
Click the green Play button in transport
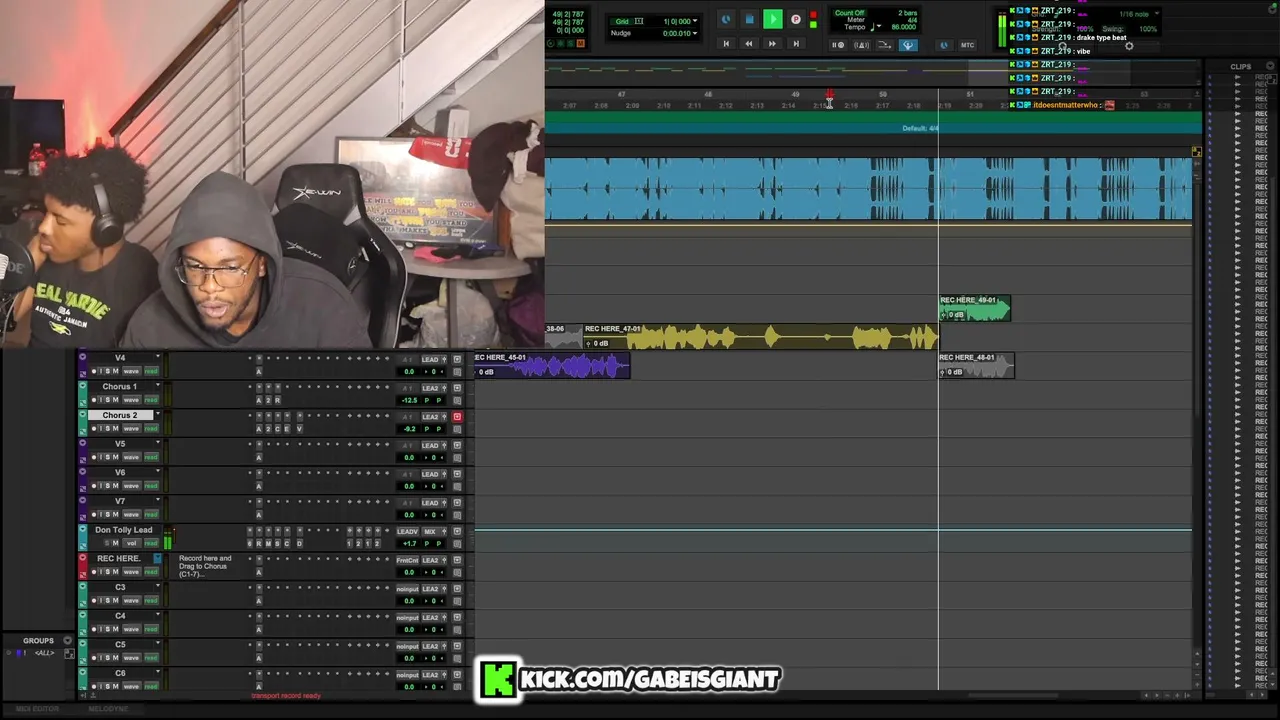coord(773,19)
